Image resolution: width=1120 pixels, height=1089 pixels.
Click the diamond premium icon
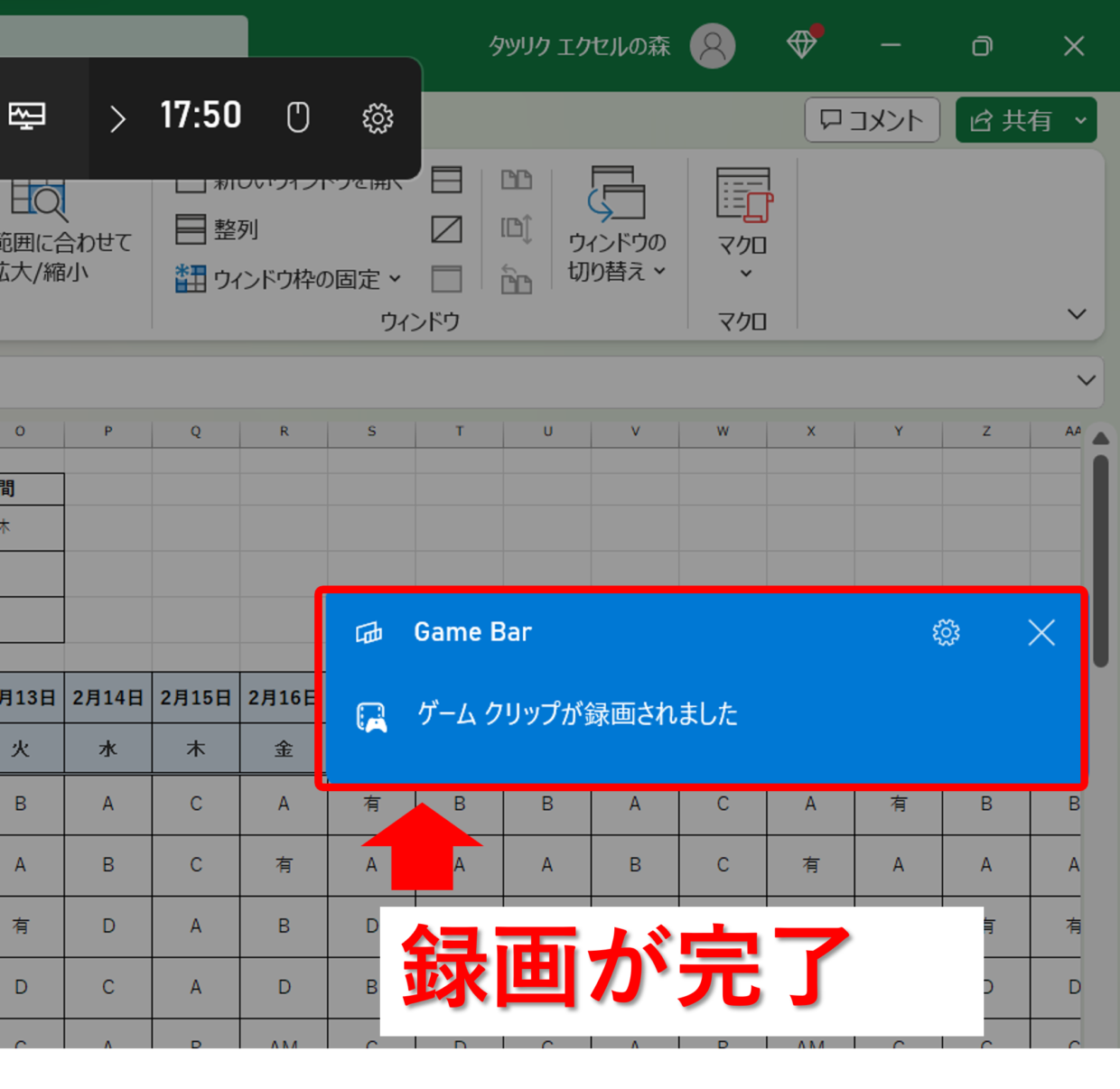click(802, 44)
